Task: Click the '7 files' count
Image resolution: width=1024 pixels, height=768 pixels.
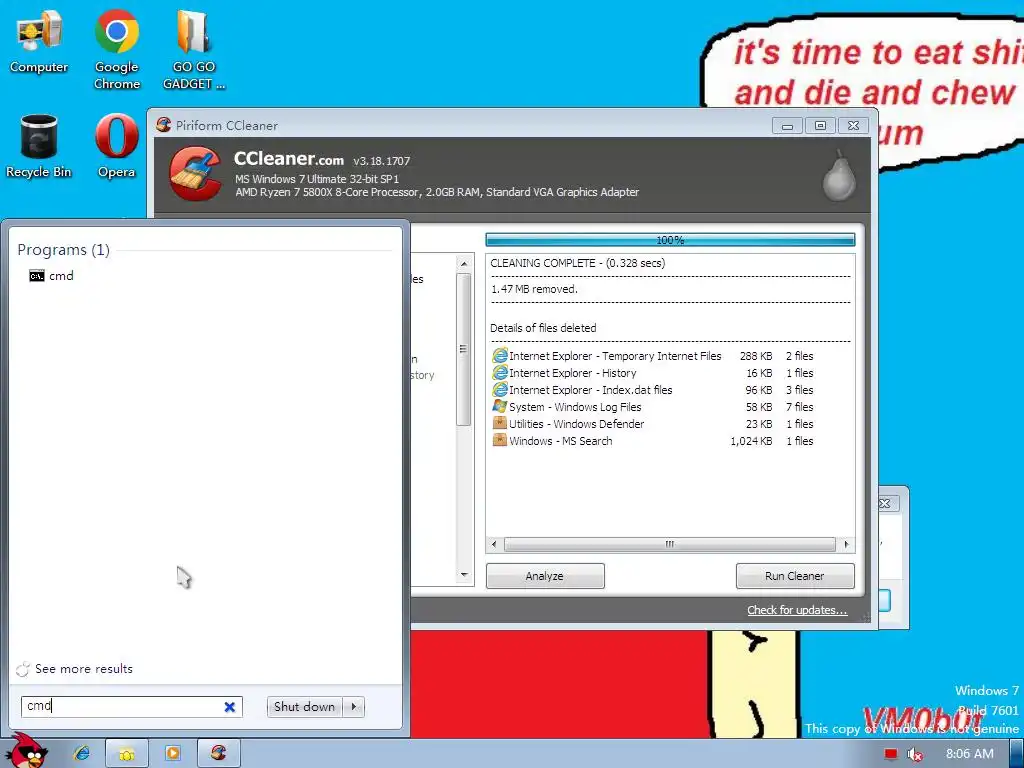Action: tap(799, 407)
